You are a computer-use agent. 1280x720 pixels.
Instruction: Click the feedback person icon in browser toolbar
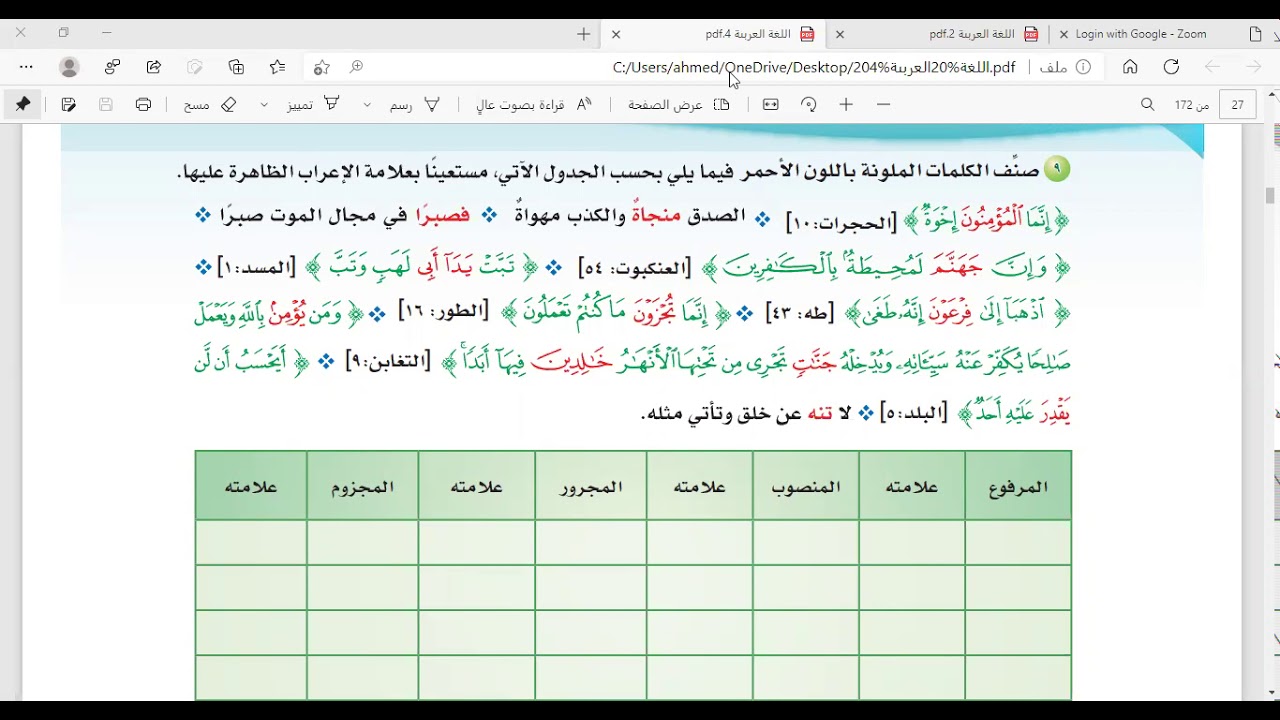[112, 67]
